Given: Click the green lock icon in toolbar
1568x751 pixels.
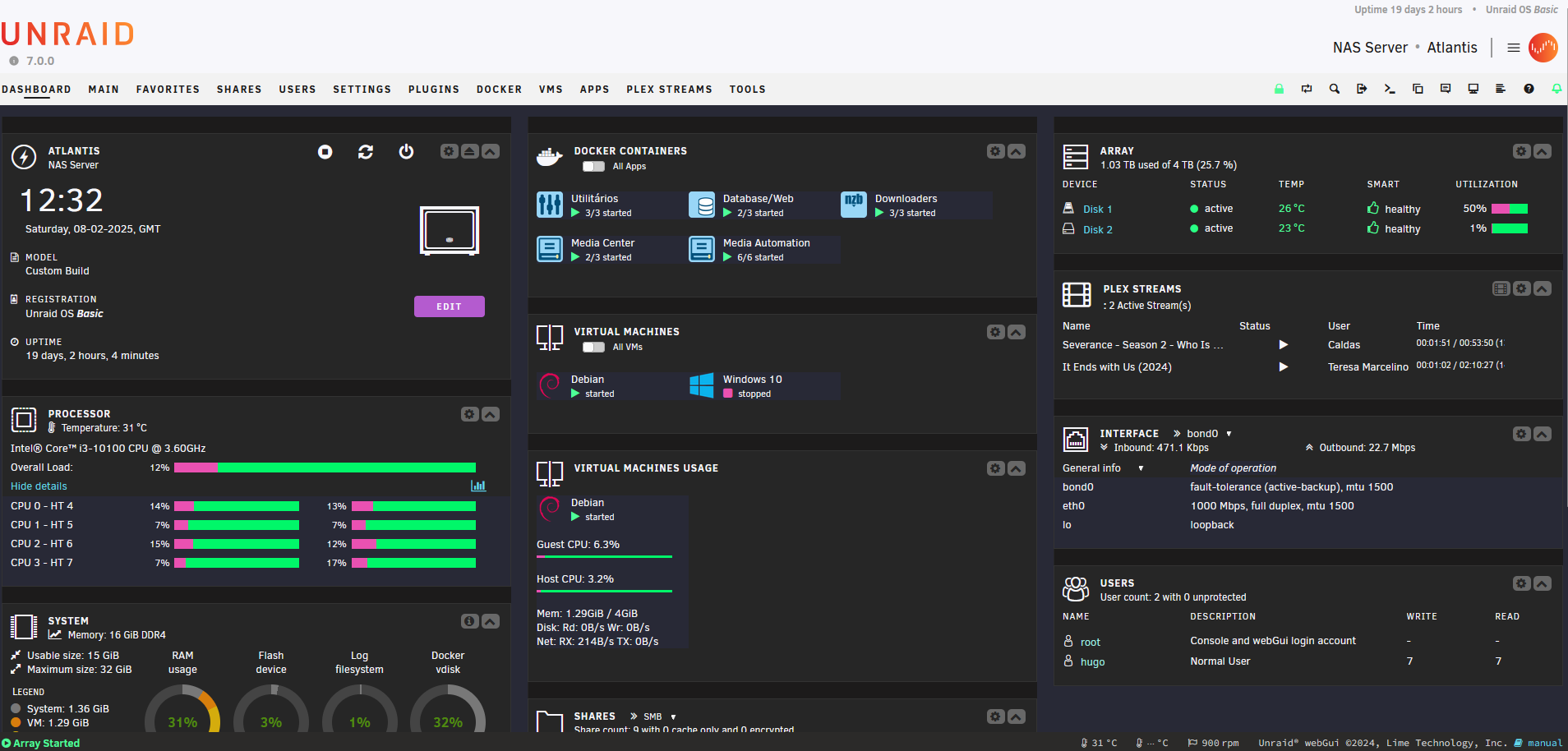Looking at the screenshot, I should tap(1279, 89).
